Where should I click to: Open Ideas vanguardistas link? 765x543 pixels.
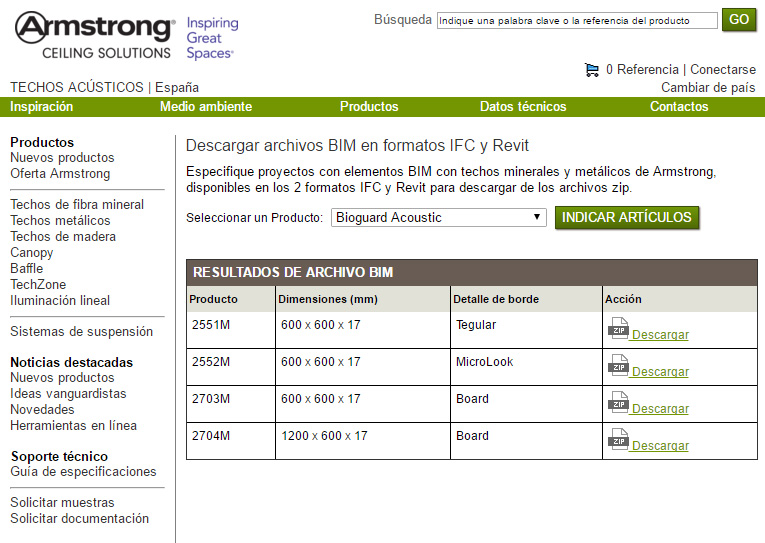tap(68, 394)
